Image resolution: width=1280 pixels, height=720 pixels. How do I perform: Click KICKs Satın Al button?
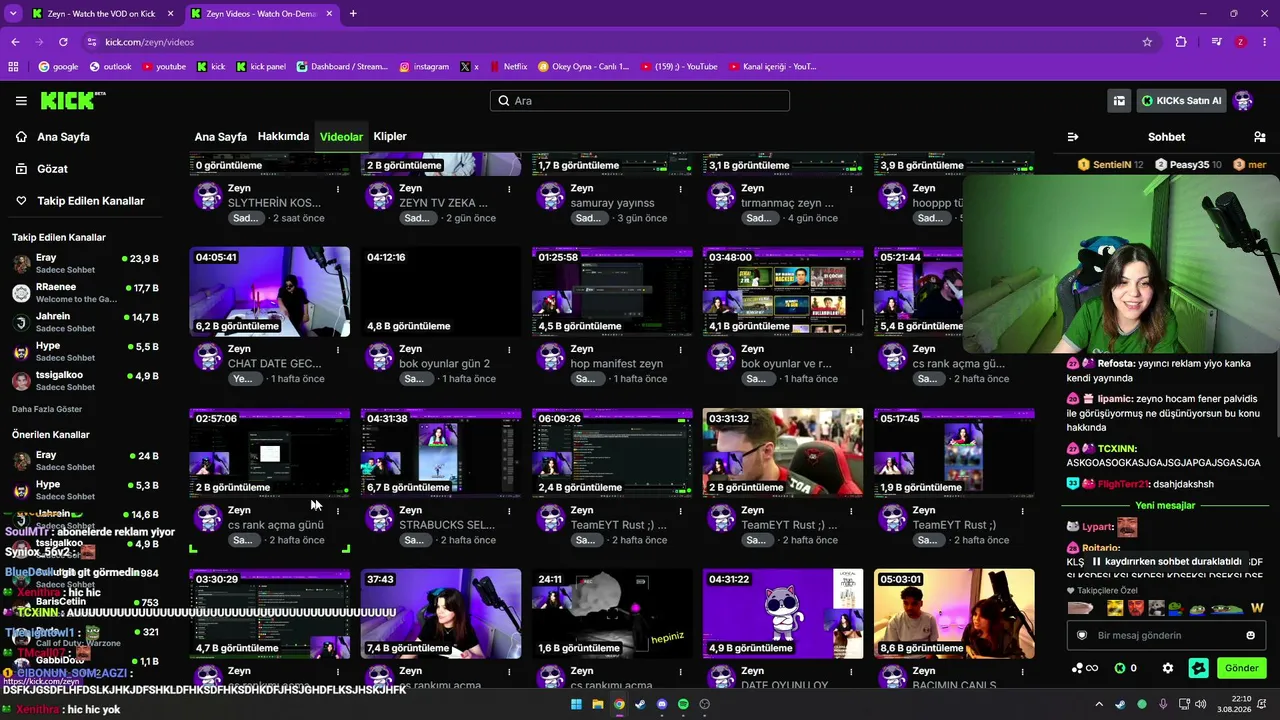(x=1182, y=101)
